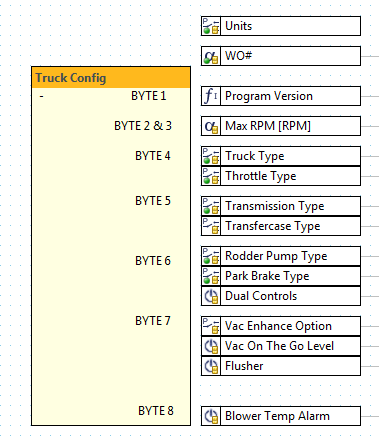
Task: Select the BYTE 8 port label
Action: click(156, 411)
